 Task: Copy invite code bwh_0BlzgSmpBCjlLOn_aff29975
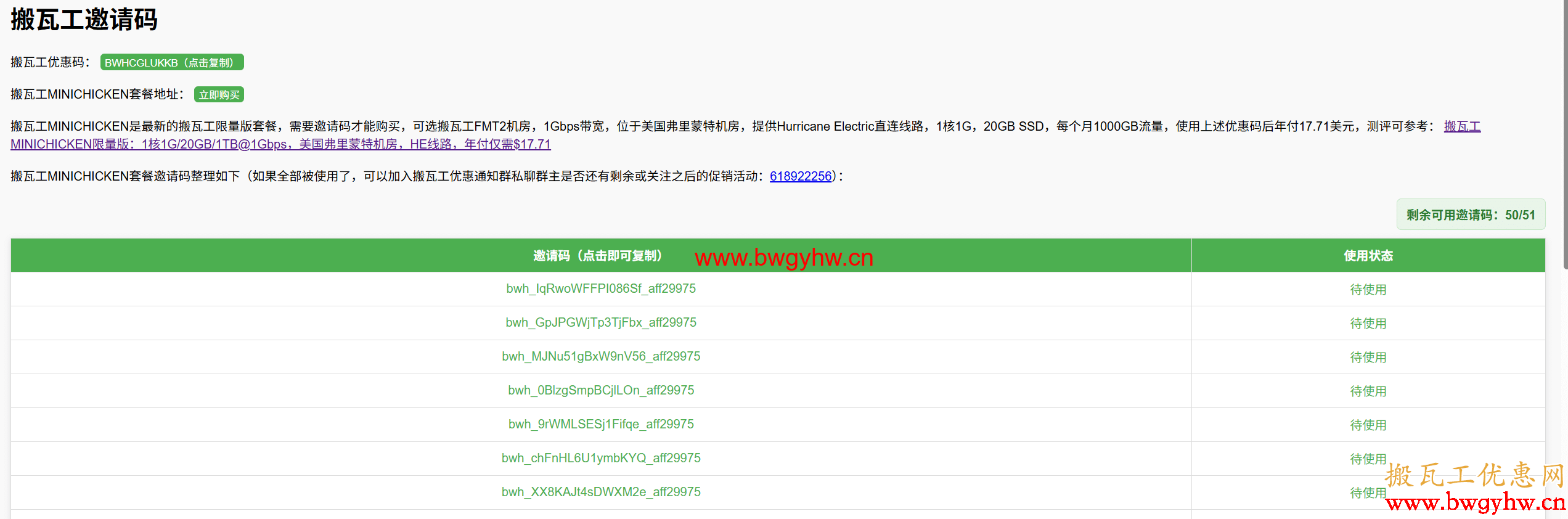[x=601, y=390]
